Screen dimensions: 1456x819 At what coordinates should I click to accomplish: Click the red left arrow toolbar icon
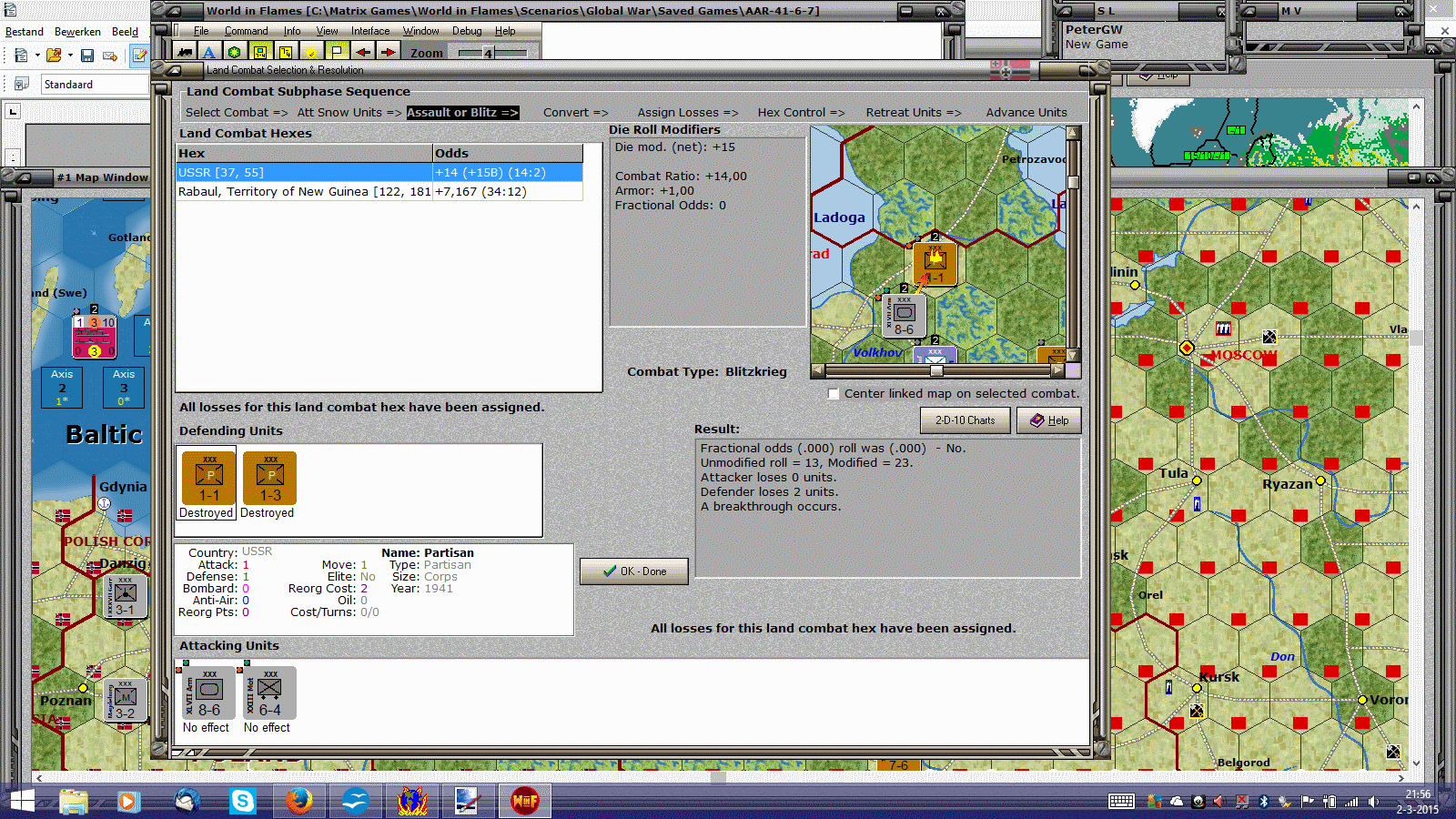click(362, 52)
